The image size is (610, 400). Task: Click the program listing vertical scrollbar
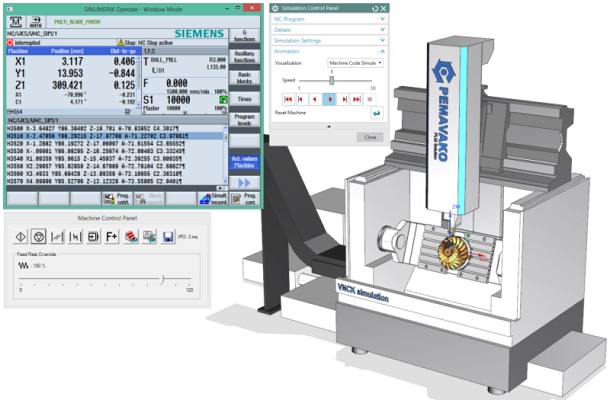coord(225,155)
